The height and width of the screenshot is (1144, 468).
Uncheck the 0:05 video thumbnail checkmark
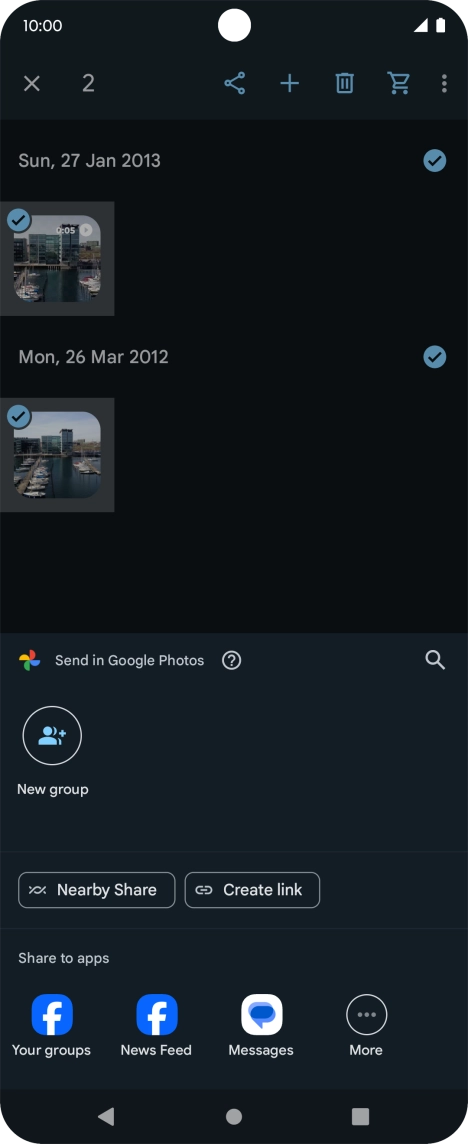coord(19,220)
